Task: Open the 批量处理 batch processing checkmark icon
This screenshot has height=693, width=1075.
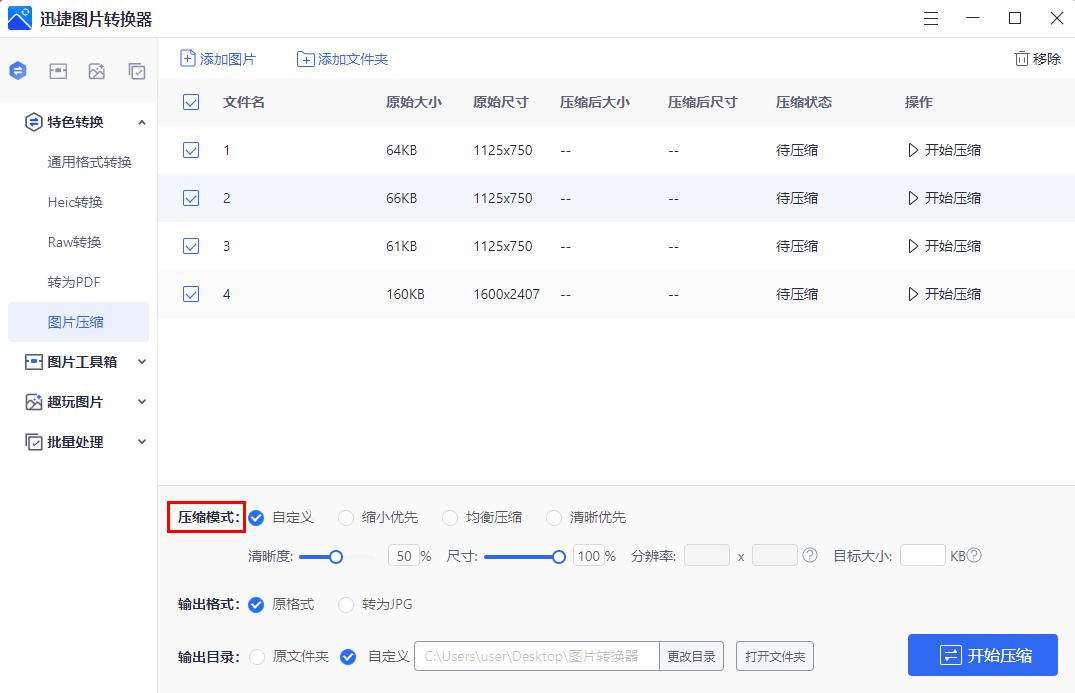Action: [137, 71]
